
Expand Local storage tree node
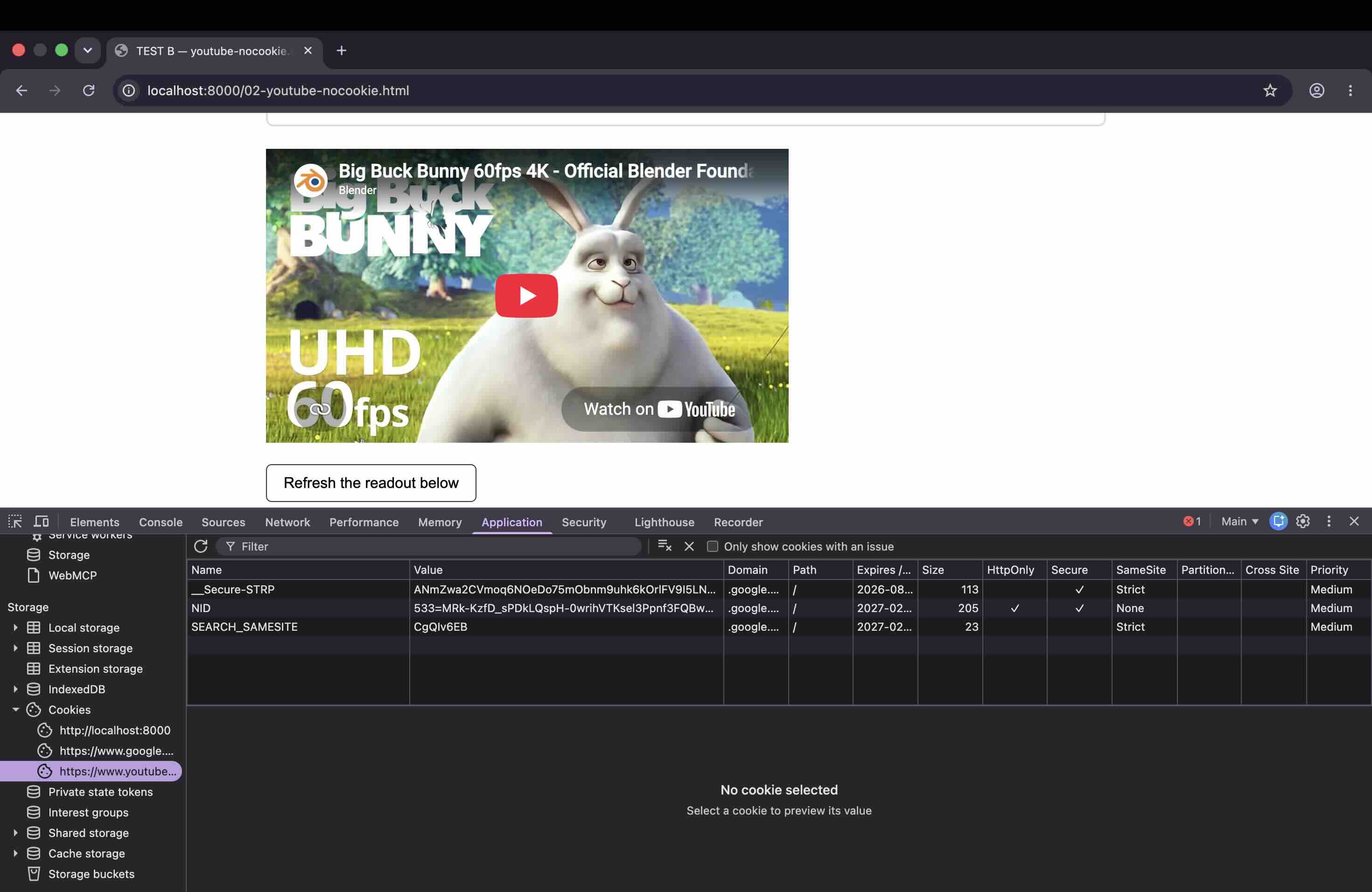point(15,627)
